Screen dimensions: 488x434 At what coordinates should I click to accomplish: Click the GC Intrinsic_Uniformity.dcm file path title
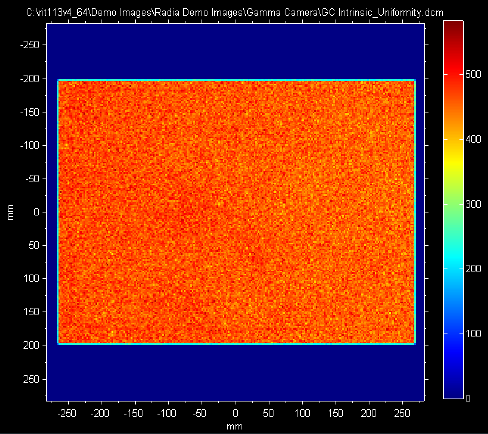point(235,13)
